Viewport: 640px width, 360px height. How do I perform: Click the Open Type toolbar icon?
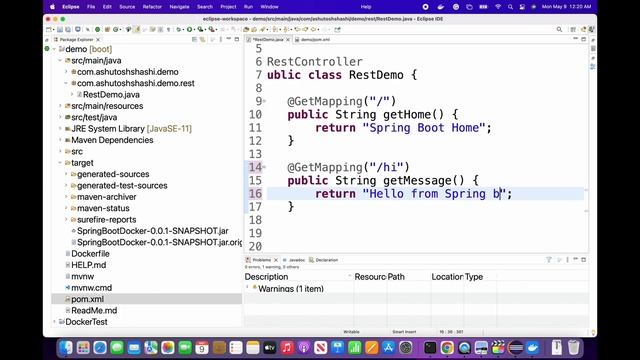pyautogui.click(x=246, y=29)
